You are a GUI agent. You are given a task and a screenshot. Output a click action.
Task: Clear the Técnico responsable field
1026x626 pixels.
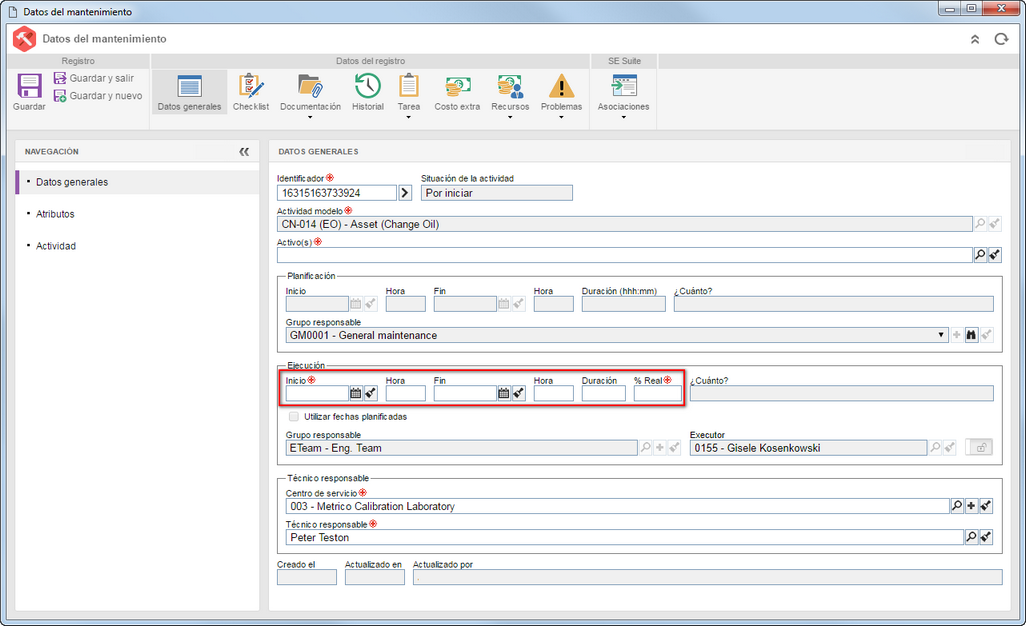986,537
